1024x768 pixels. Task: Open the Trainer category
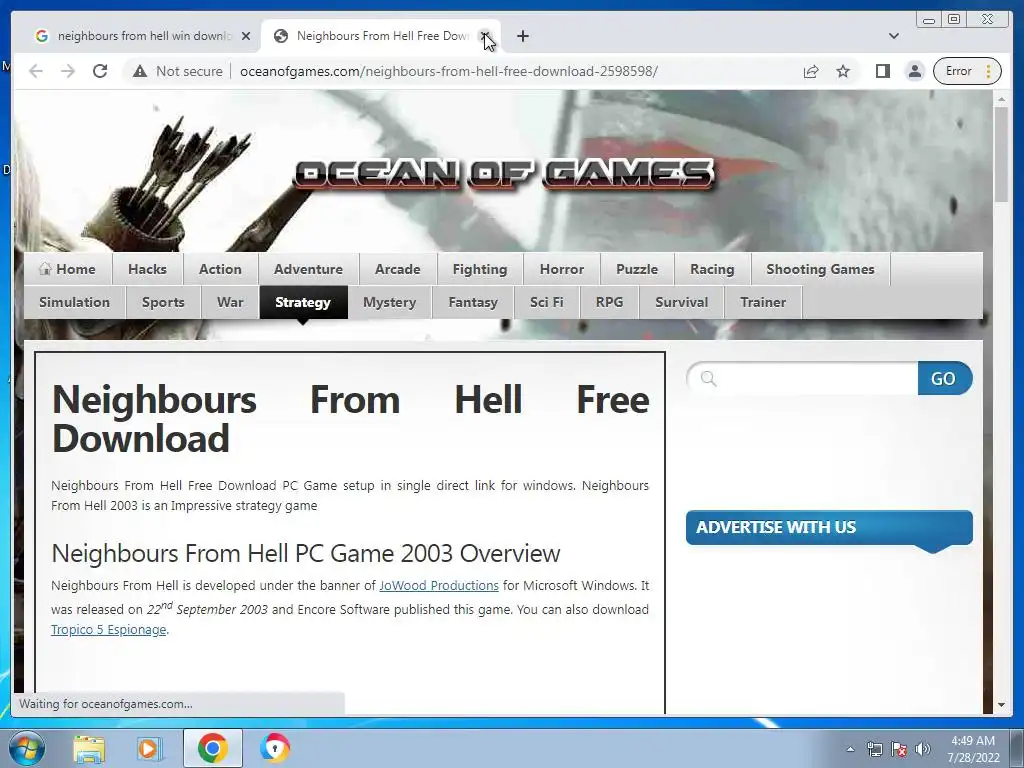763,302
